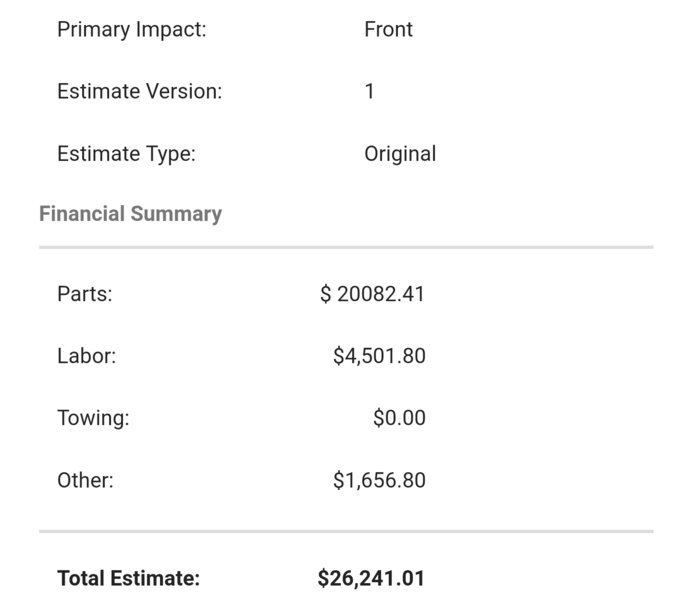Click the Financial Summary heading
Screen dimensions: 692x599
click(131, 214)
